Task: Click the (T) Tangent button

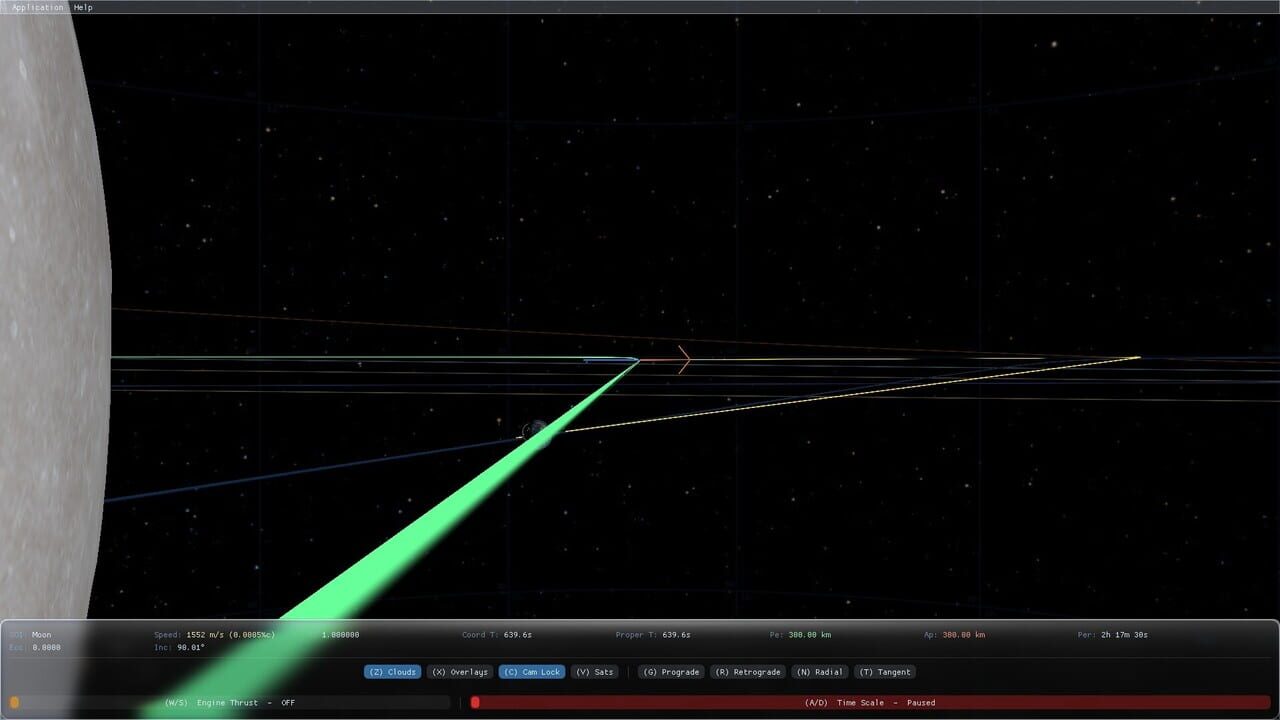Action: pos(885,672)
